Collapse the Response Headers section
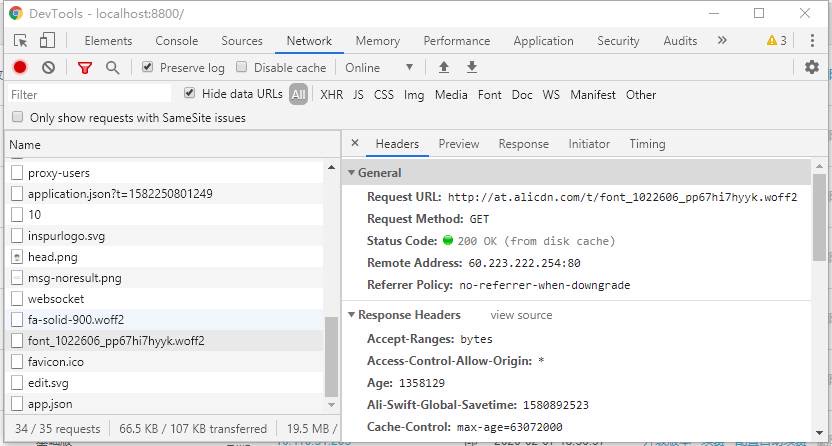Viewport: 832px width, 446px height. pyautogui.click(x=404, y=315)
